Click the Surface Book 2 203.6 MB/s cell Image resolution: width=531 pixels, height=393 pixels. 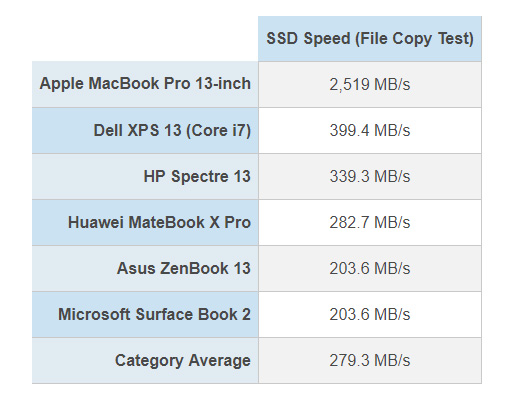pos(370,315)
